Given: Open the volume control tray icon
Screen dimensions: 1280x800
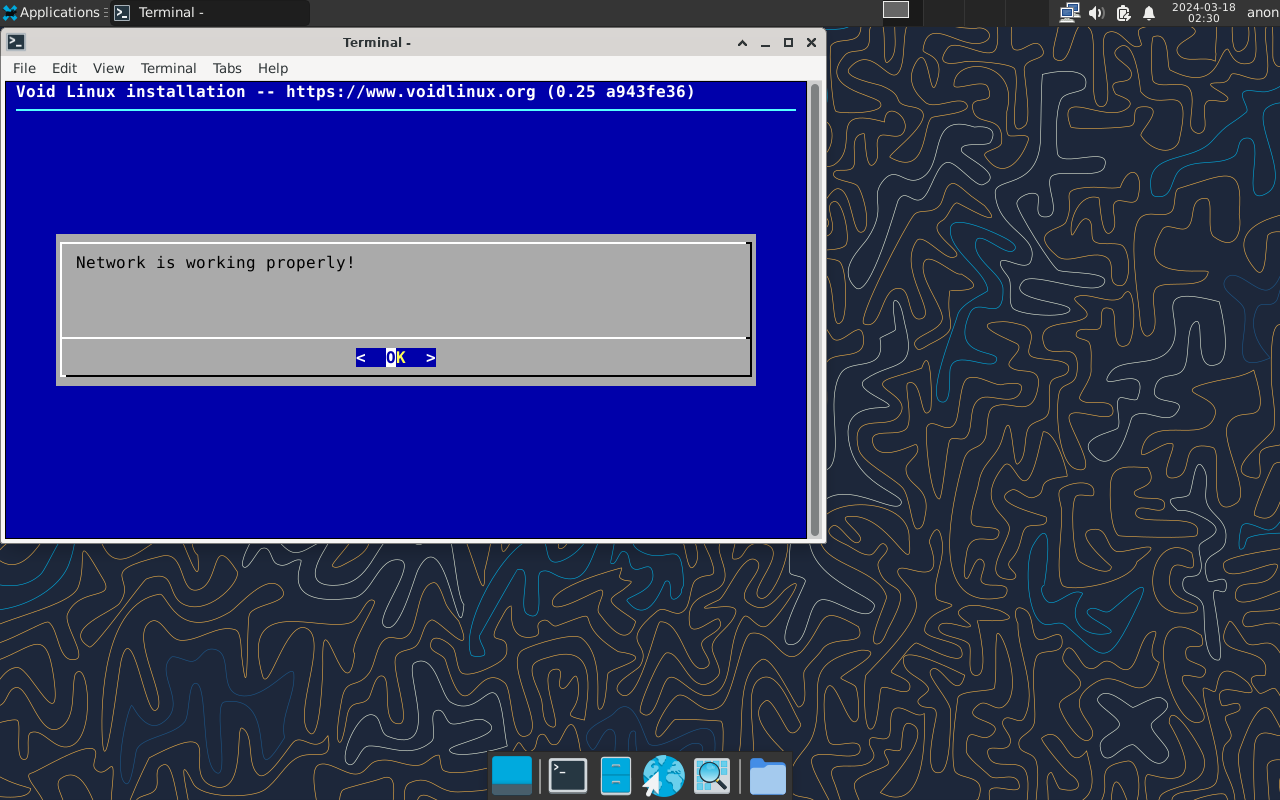Looking at the screenshot, I should 1096,13.
